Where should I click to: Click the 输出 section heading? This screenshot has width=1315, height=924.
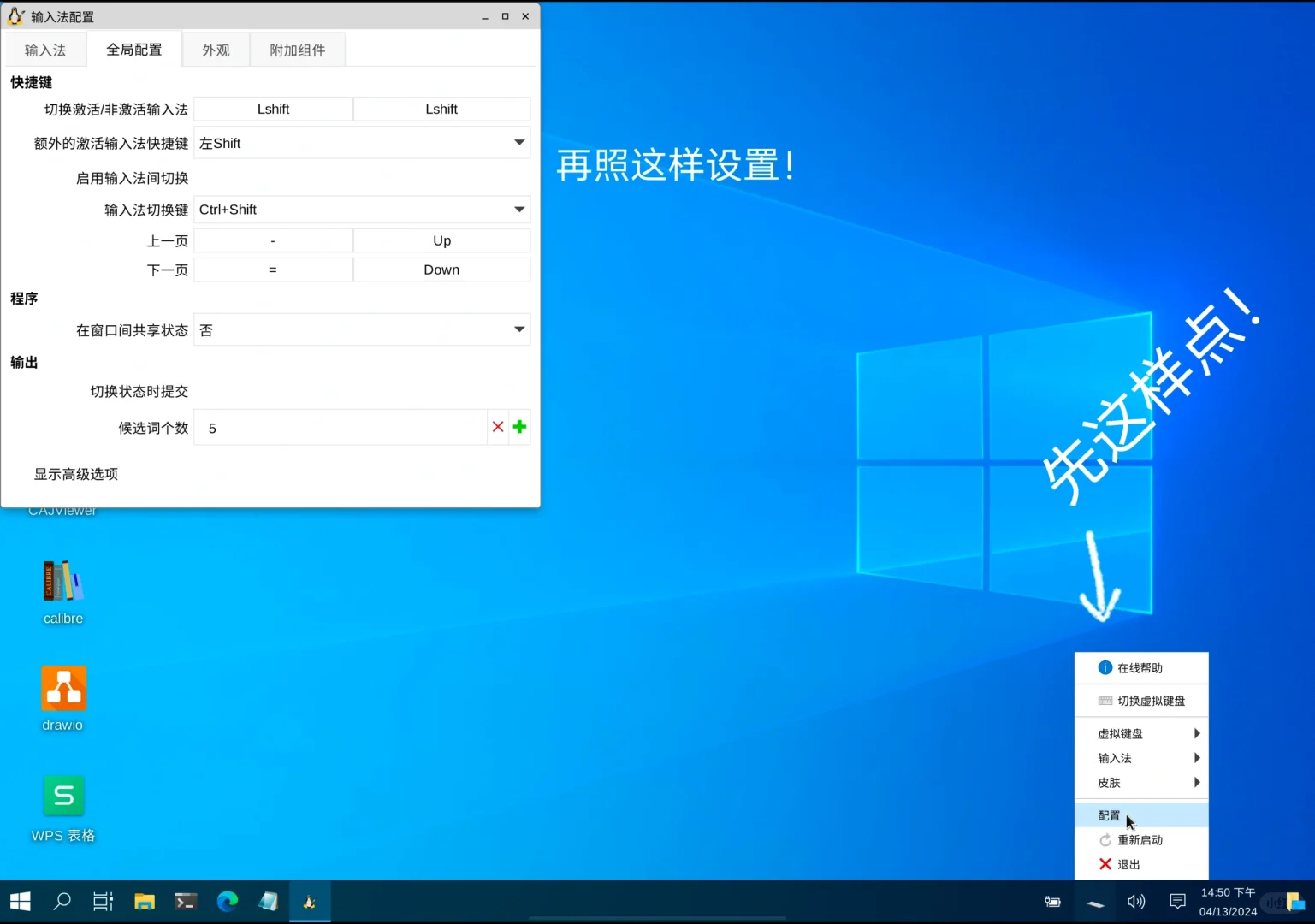[x=24, y=363]
